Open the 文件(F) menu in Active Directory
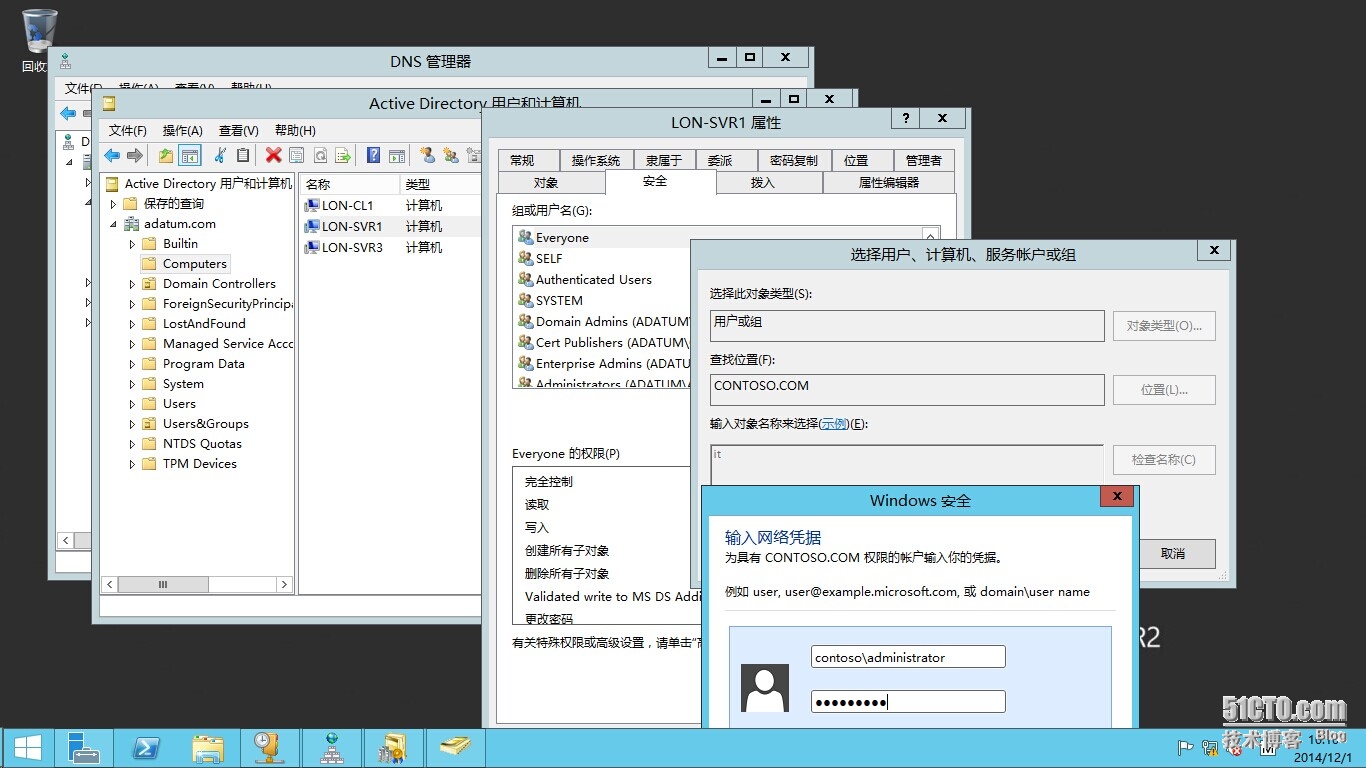Image resolution: width=1366 pixels, height=768 pixels. coord(128,130)
